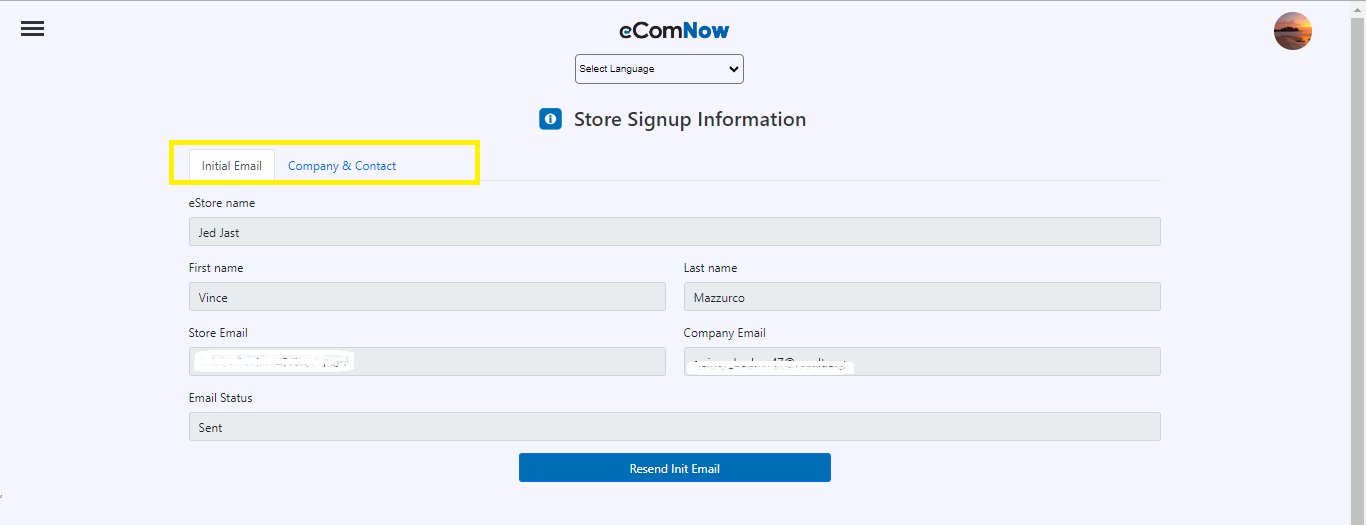The width and height of the screenshot is (1366, 525).
Task: Click the Store Signup Information heading
Action: pos(689,119)
